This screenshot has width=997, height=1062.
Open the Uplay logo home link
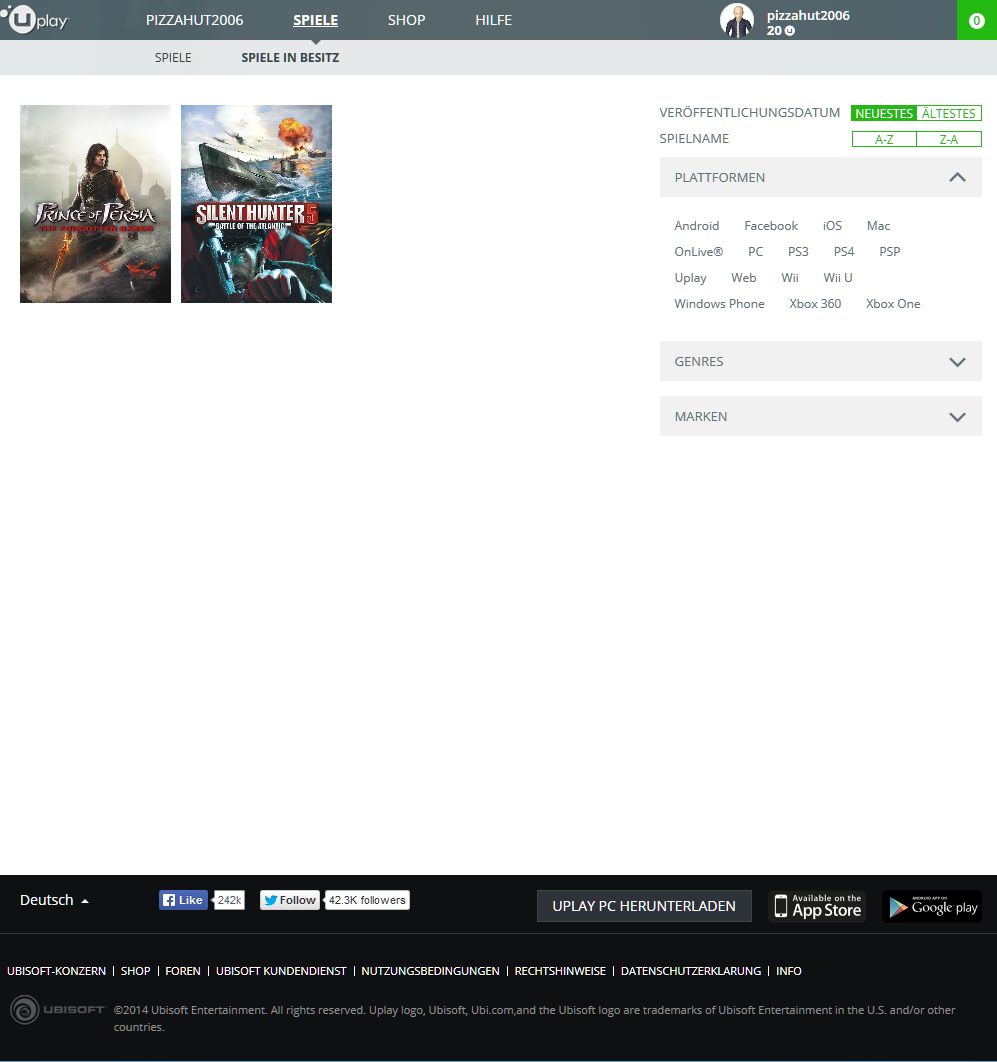[35, 20]
